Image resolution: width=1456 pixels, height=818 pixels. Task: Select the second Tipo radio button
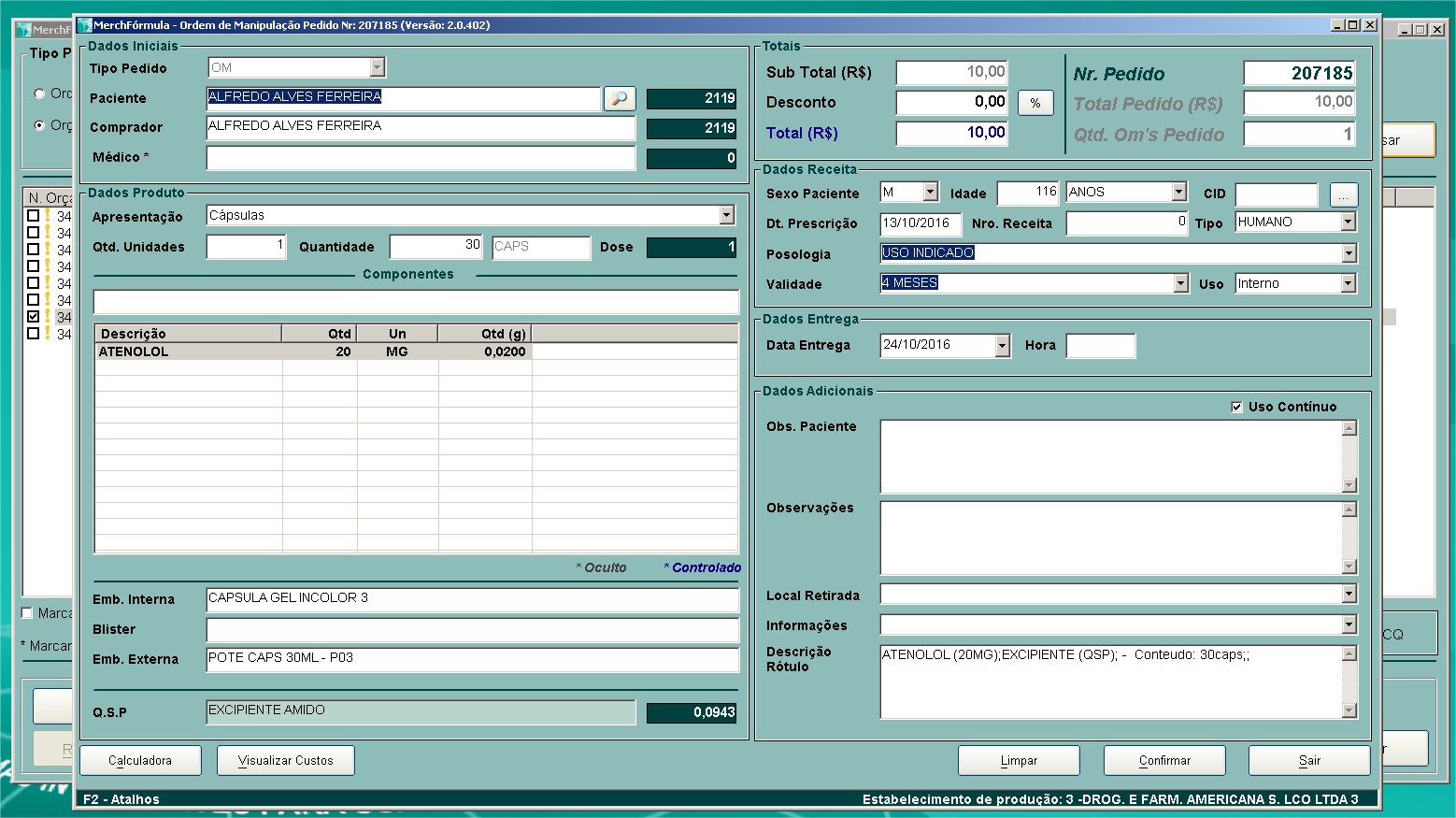click(39, 125)
